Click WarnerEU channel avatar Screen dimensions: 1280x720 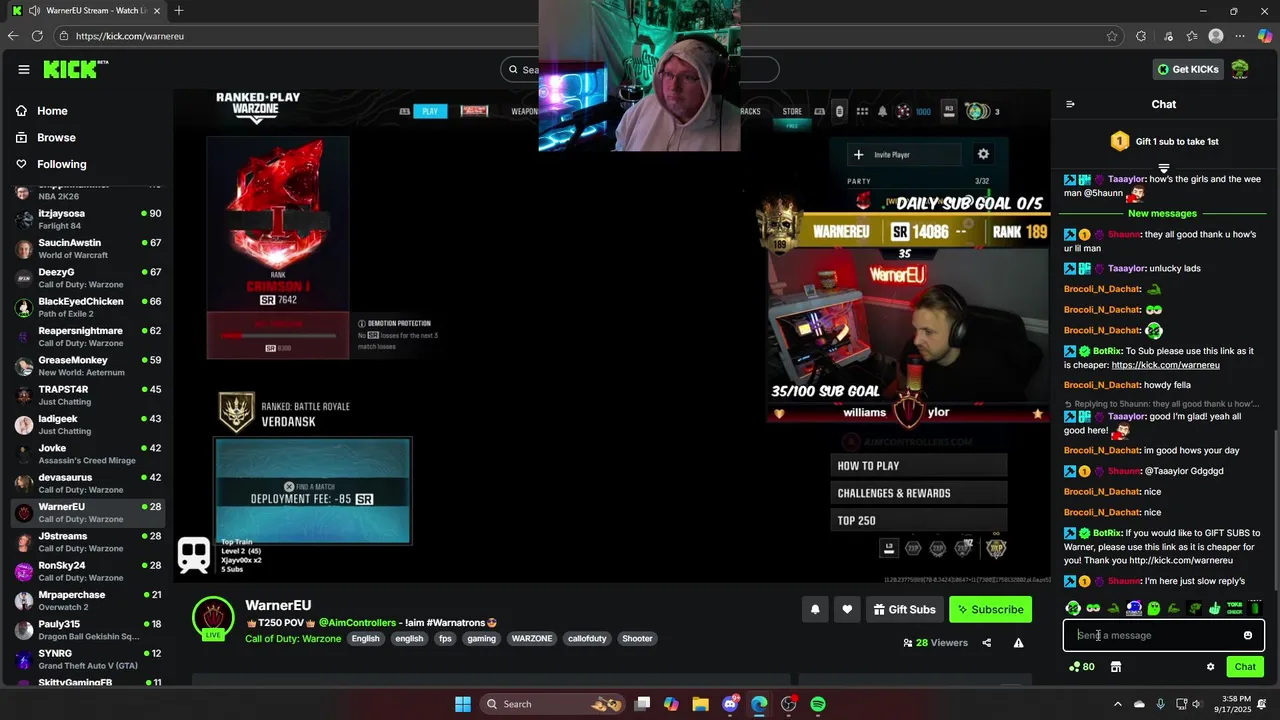[x=213, y=618]
